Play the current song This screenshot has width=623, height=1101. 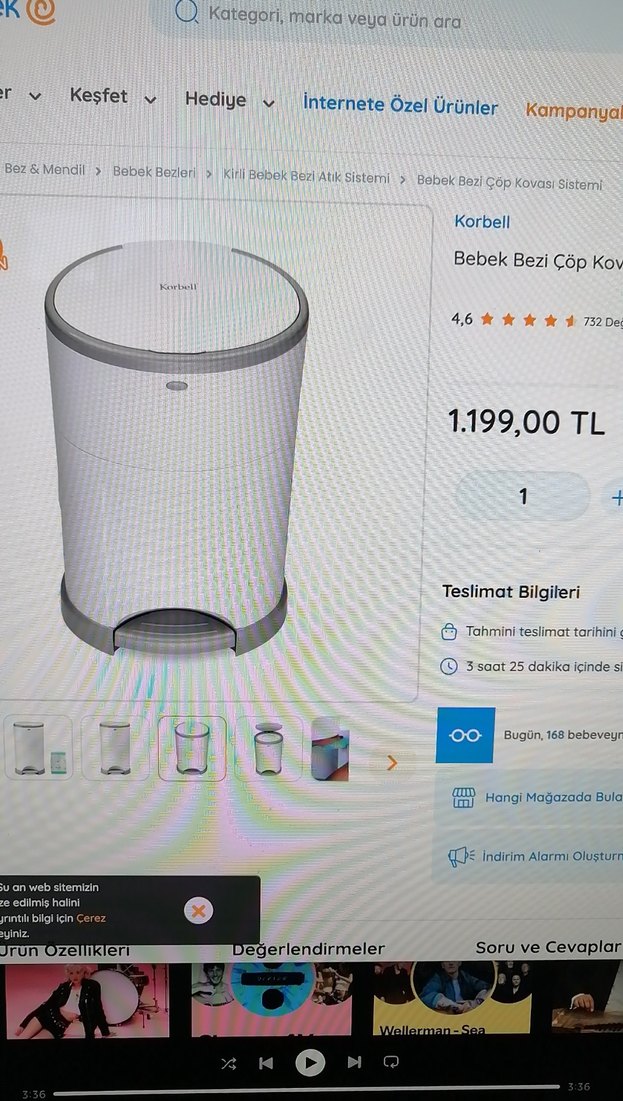point(310,1062)
